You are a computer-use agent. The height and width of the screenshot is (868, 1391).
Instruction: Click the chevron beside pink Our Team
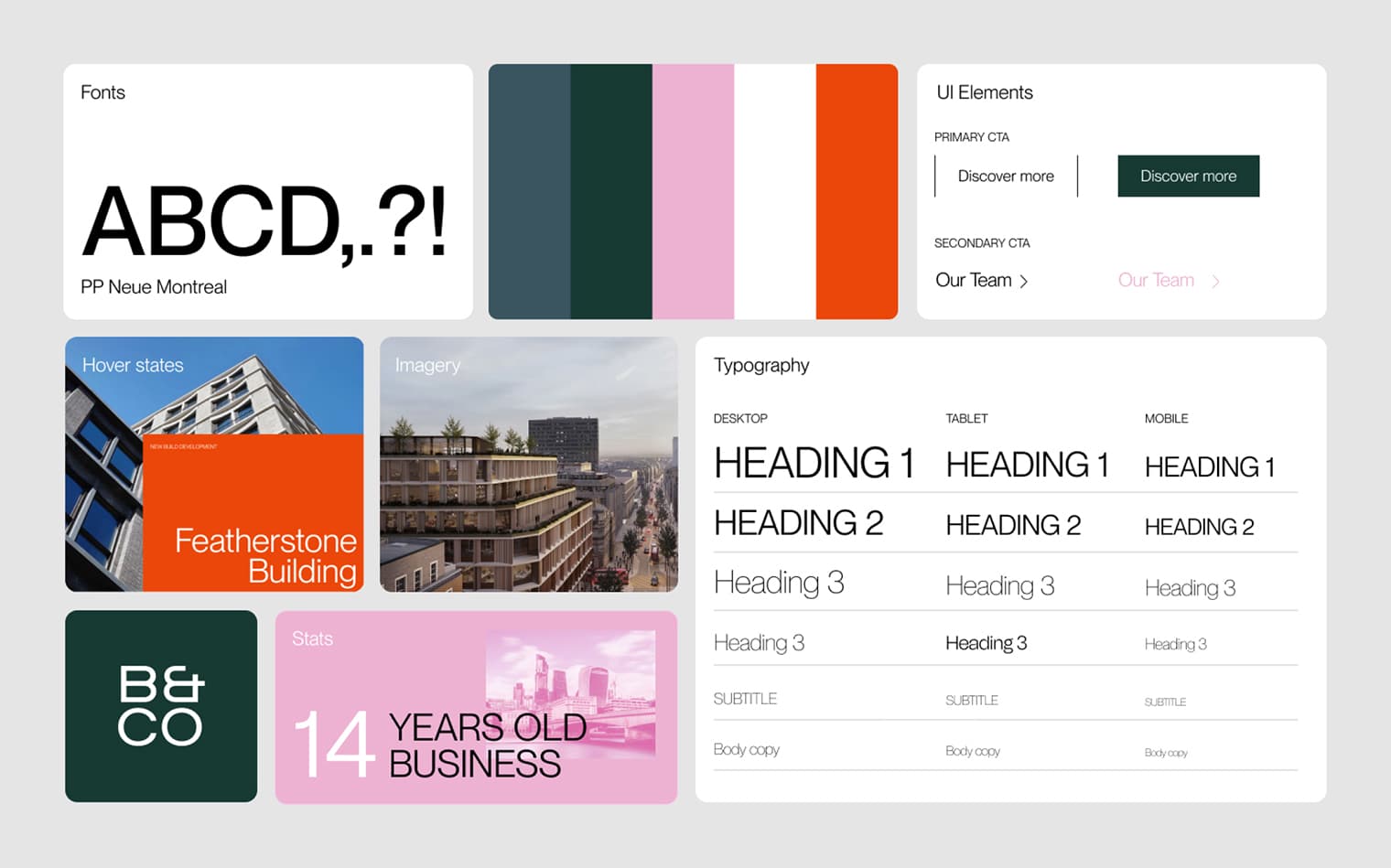click(x=1215, y=281)
